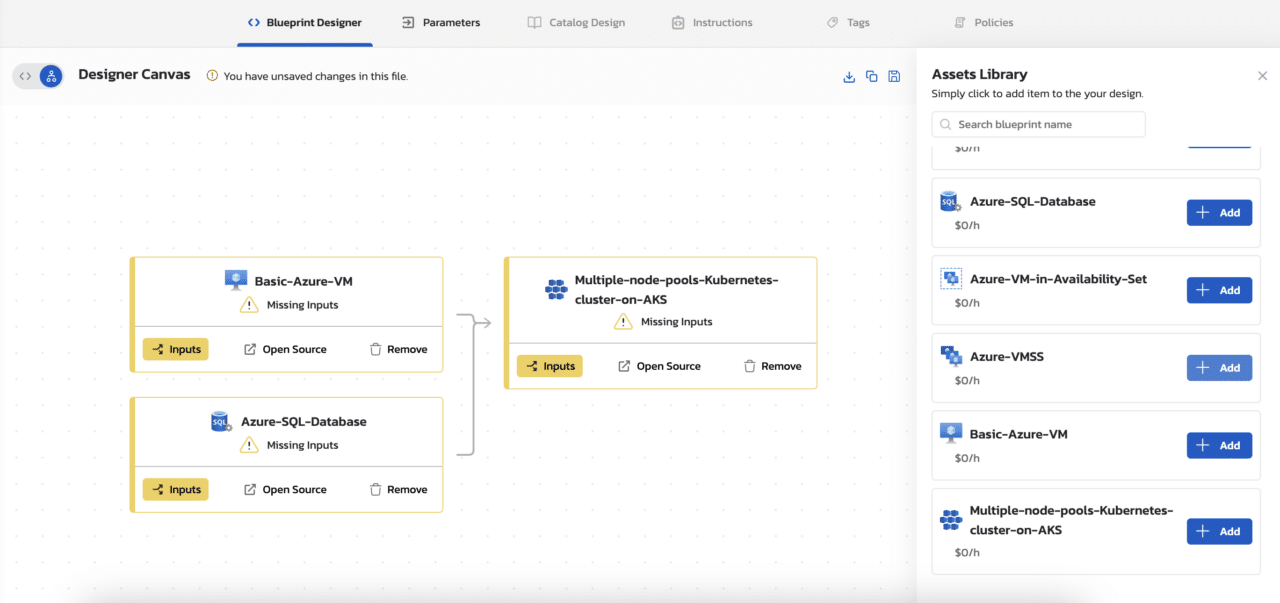Open Source of Basic-Azure-VM node
This screenshot has width=1280, height=603.
click(285, 349)
